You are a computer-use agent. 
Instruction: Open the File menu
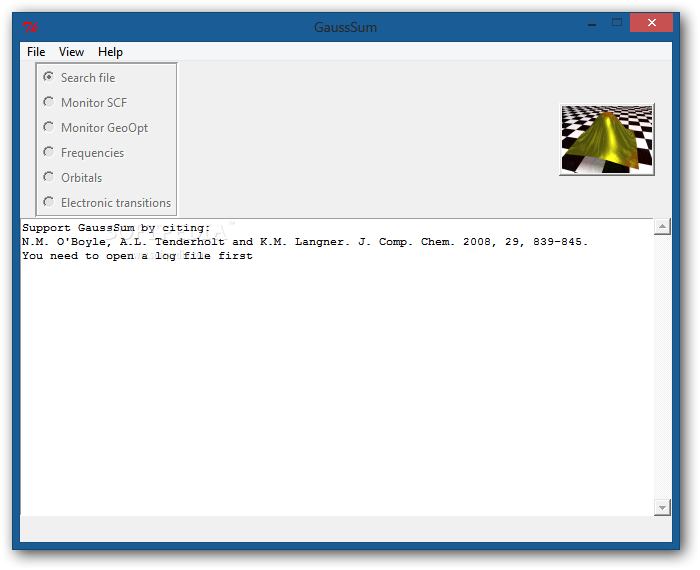pyautogui.click(x=36, y=52)
